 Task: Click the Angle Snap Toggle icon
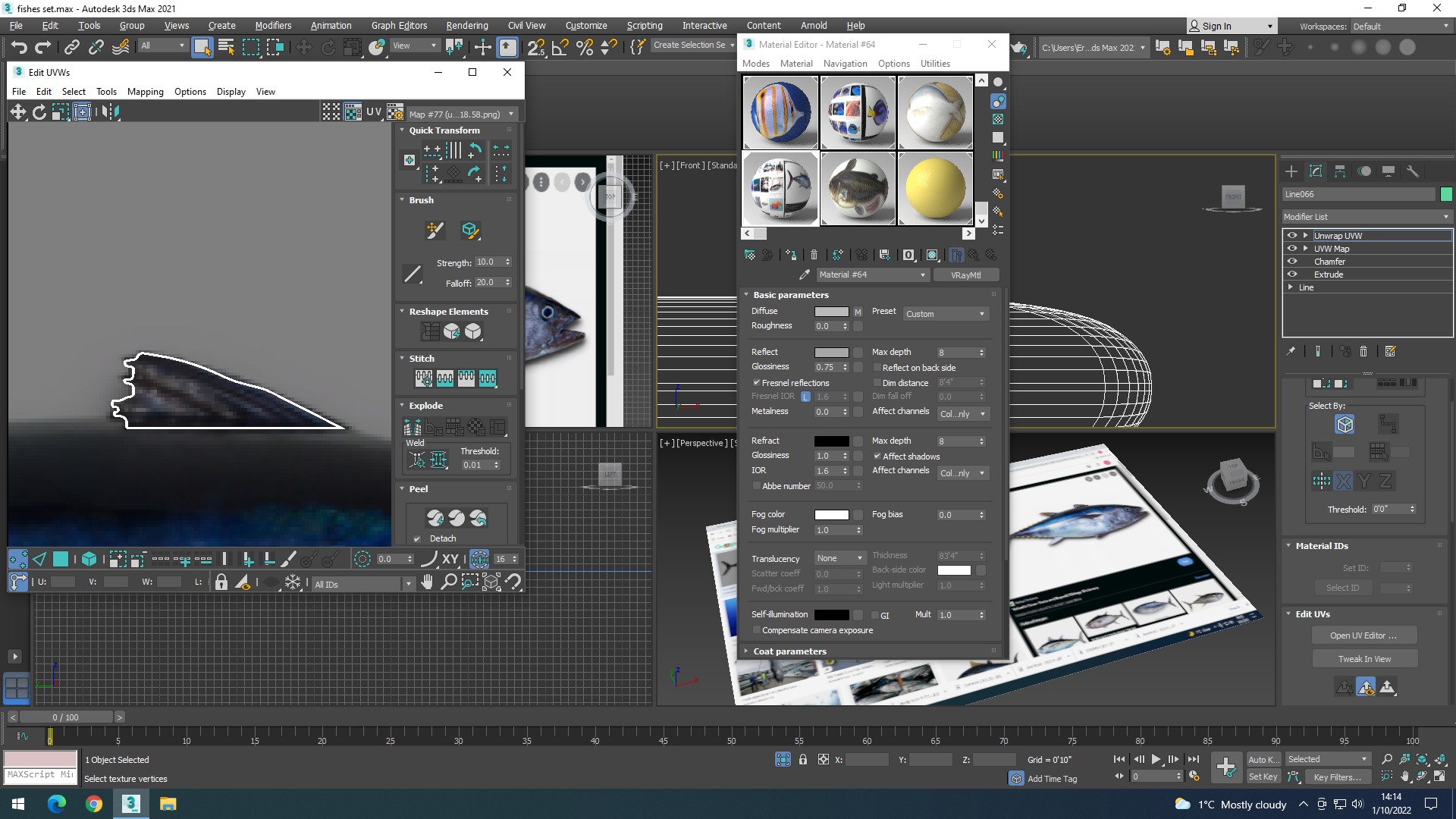click(560, 47)
